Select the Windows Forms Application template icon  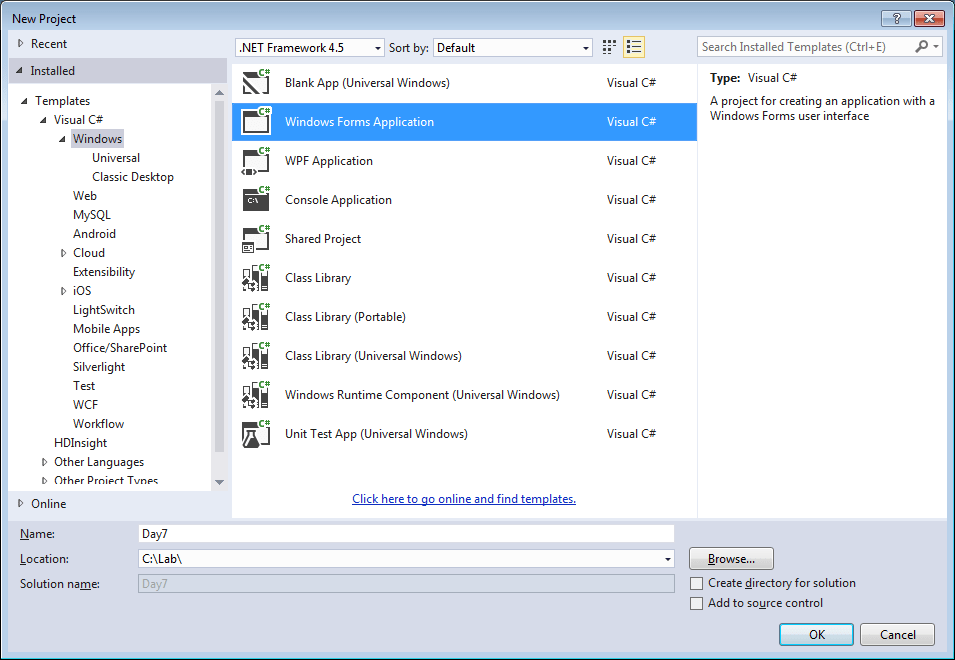coord(255,121)
